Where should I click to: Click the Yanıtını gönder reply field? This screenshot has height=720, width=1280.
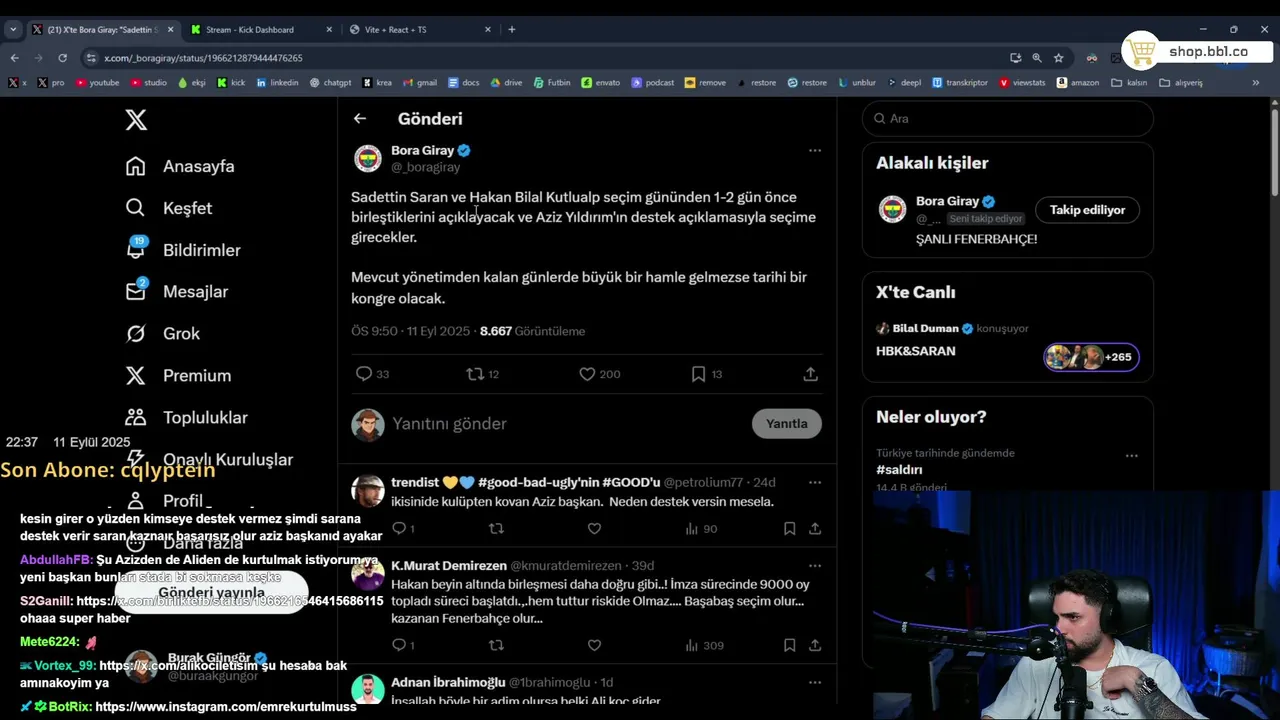click(x=565, y=424)
